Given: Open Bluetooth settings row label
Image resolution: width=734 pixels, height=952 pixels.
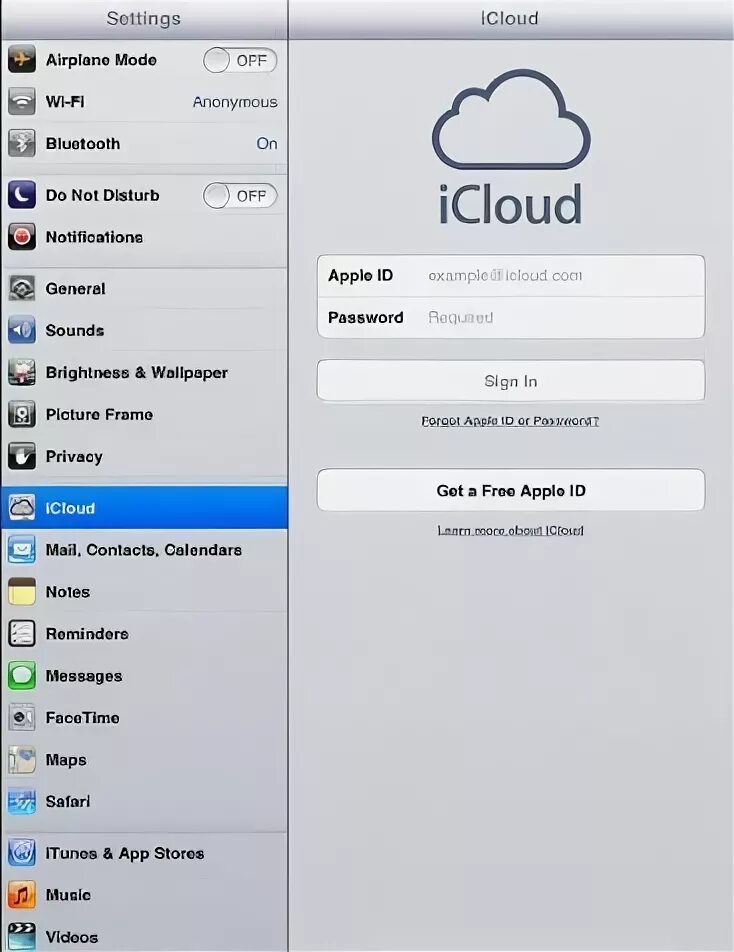Looking at the screenshot, I should 83,143.
